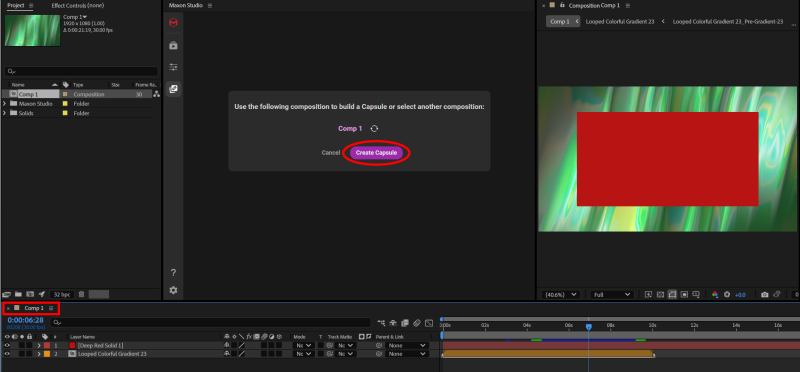800x372 pixels.
Task: Open the Composition Mini-Flowchart in timeline
Action: [381, 323]
